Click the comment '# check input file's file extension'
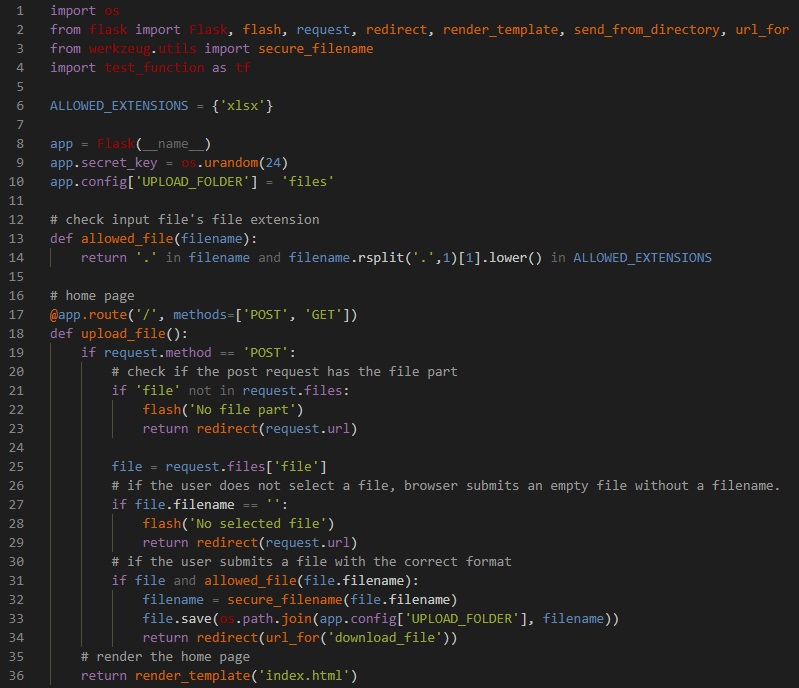799x688 pixels. [185, 220]
